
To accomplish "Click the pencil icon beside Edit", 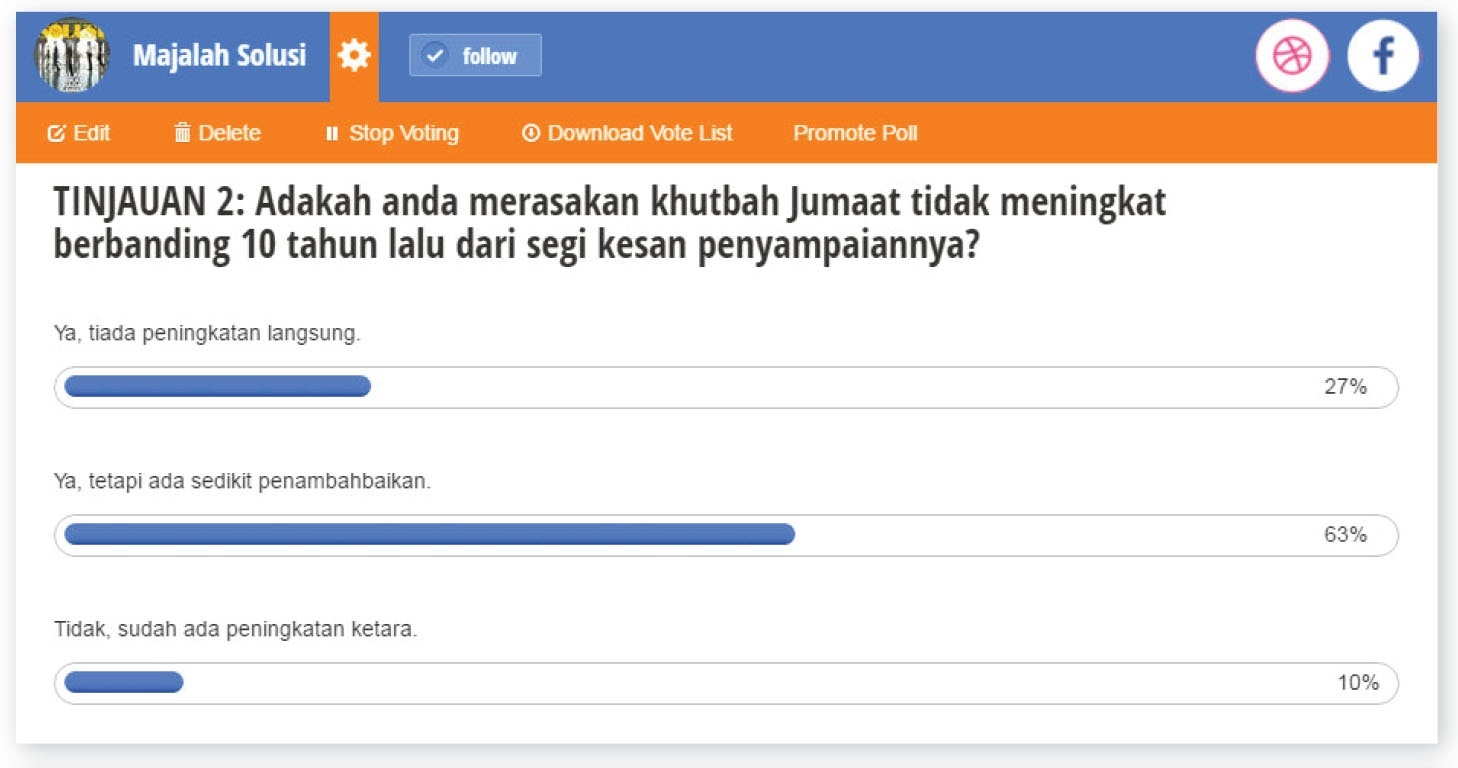I will click(x=57, y=133).
